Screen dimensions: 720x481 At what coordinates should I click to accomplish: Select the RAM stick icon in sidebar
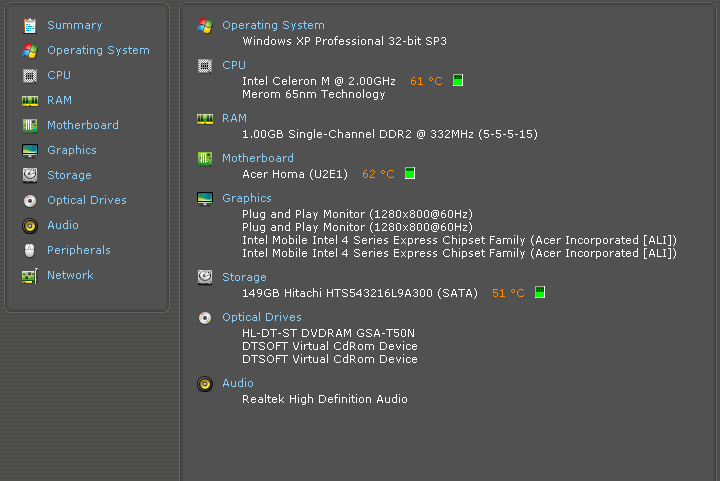pos(30,101)
